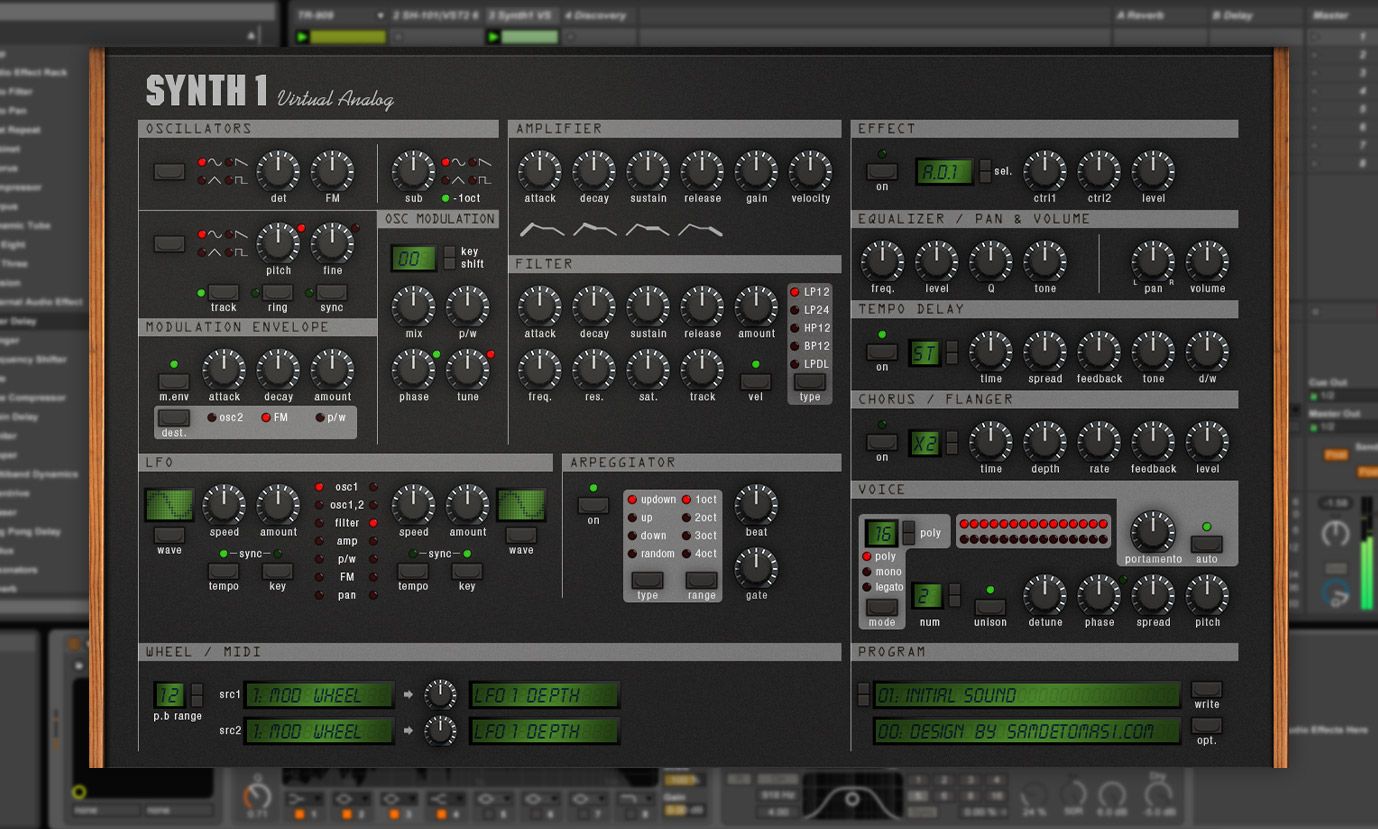Click the LFO 2 key sync button

pos(467,571)
